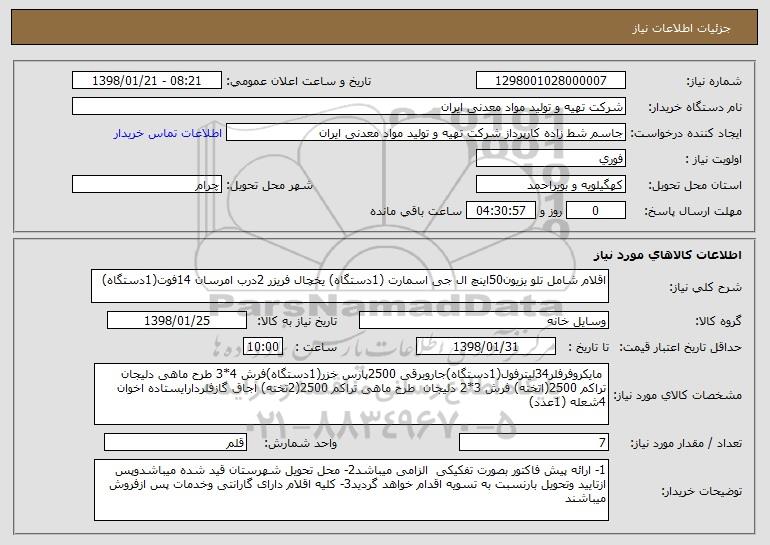The height and width of the screenshot is (545, 770).
Task: Click the city field showing چرام
Action: (x=147, y=185)
